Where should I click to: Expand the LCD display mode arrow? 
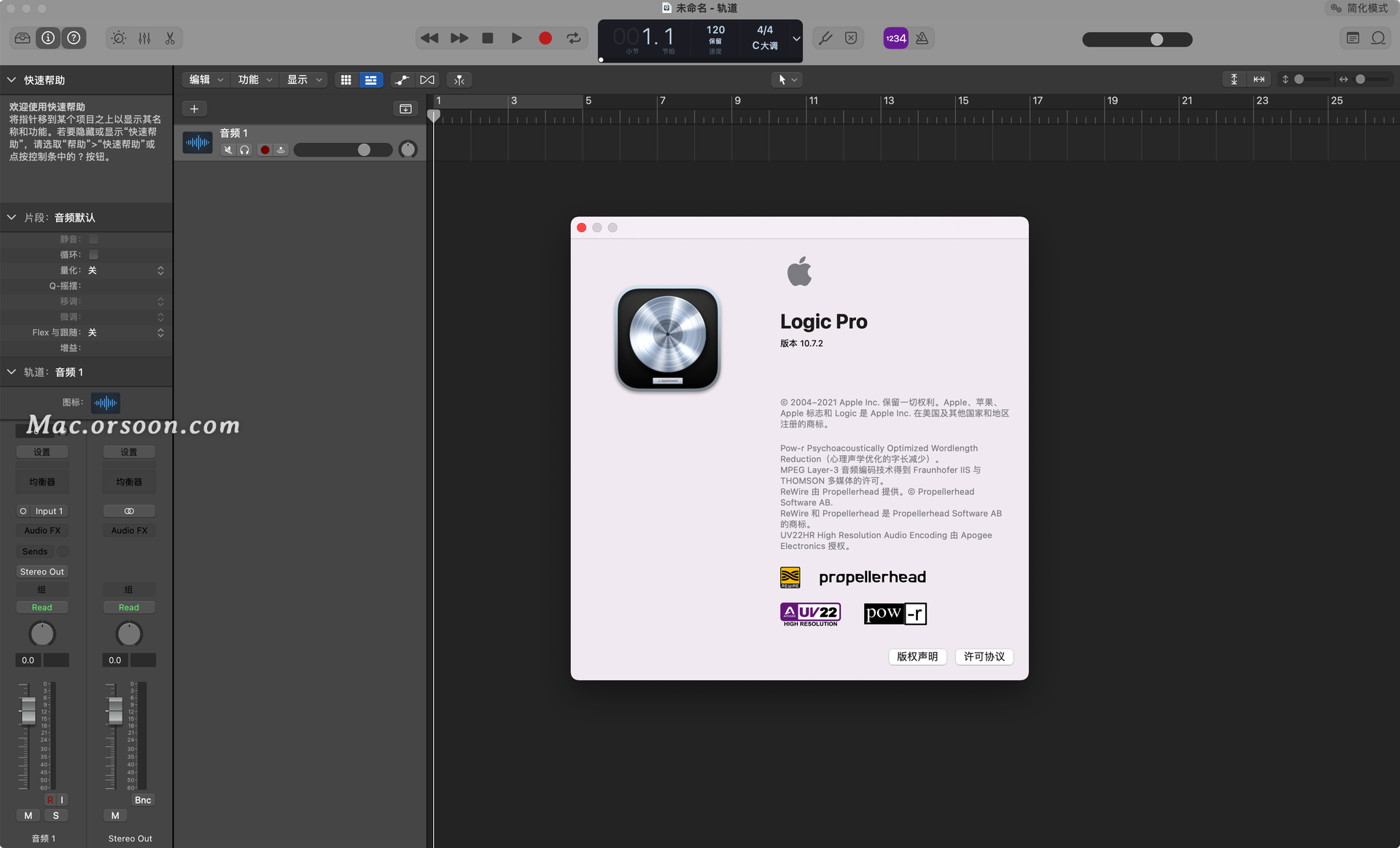click(x=796, y=38)
